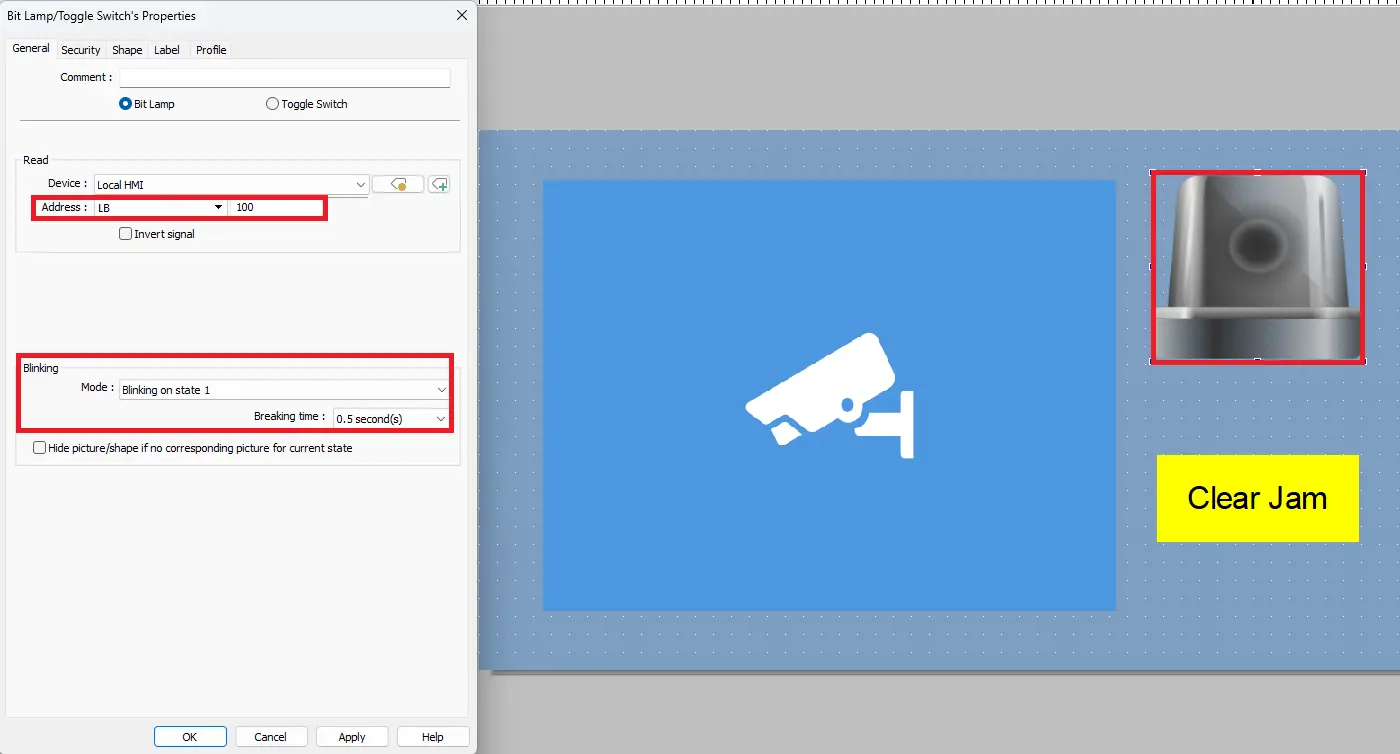Click the add new tag icon
The width and height of the screenshot is (1400, 754).
pyautogui.click(x=439, y=184)
